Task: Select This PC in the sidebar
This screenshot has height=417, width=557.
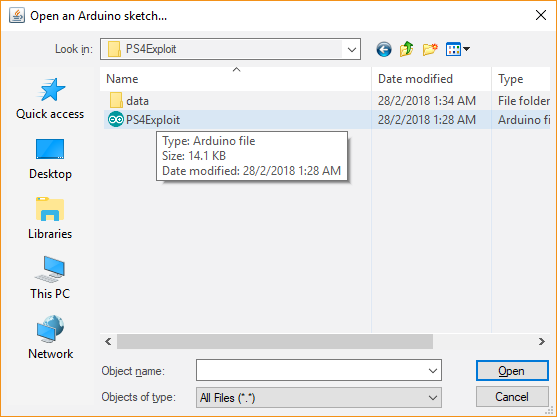Action: (50, 278)
